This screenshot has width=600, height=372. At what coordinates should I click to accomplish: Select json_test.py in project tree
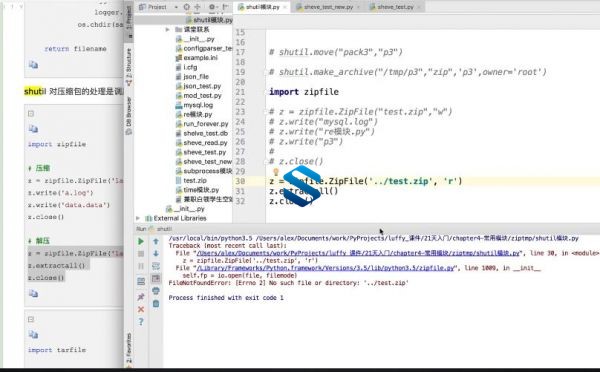point(198,86)
